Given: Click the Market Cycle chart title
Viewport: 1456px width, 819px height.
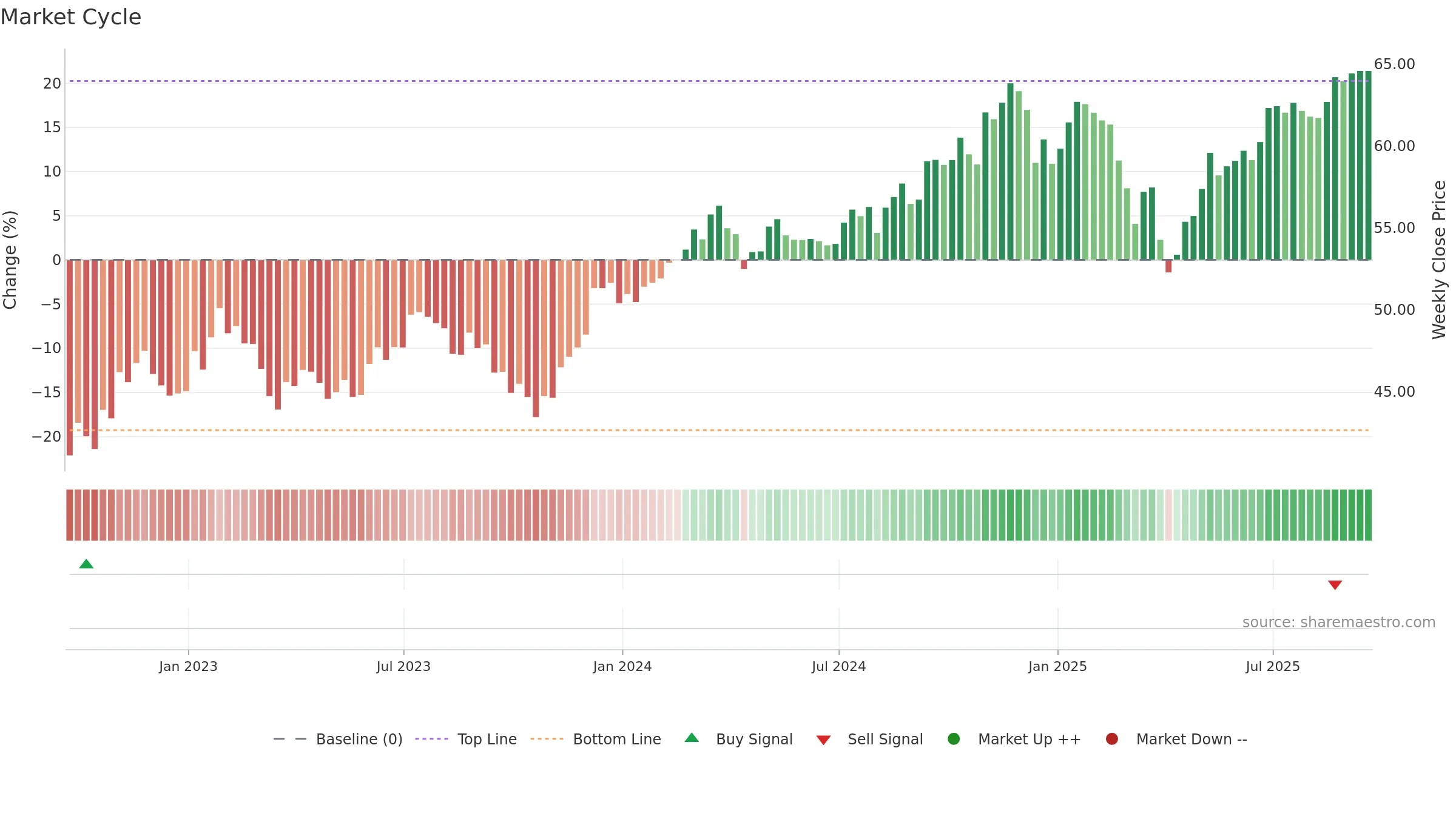Looking at the screenshot, I should [x=71, y=17].
